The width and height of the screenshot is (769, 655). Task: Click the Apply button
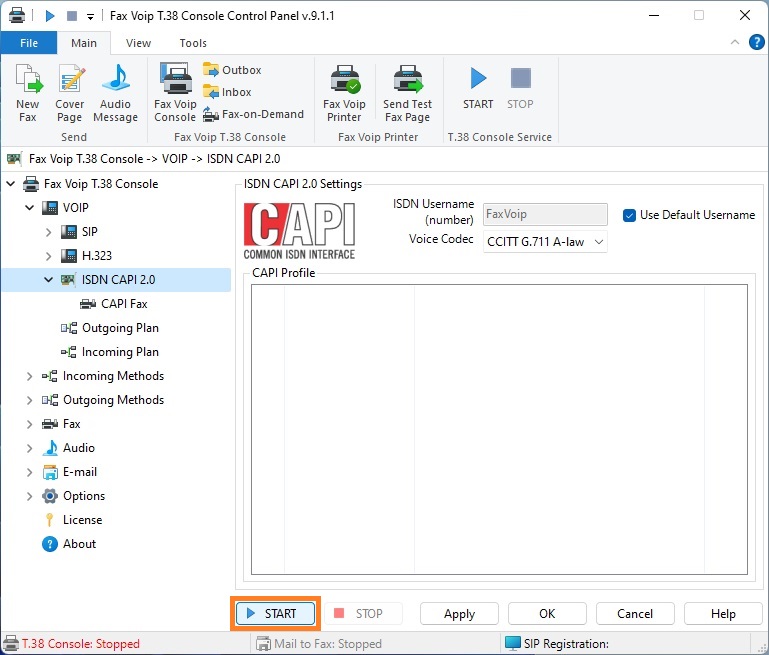point(459,614)
